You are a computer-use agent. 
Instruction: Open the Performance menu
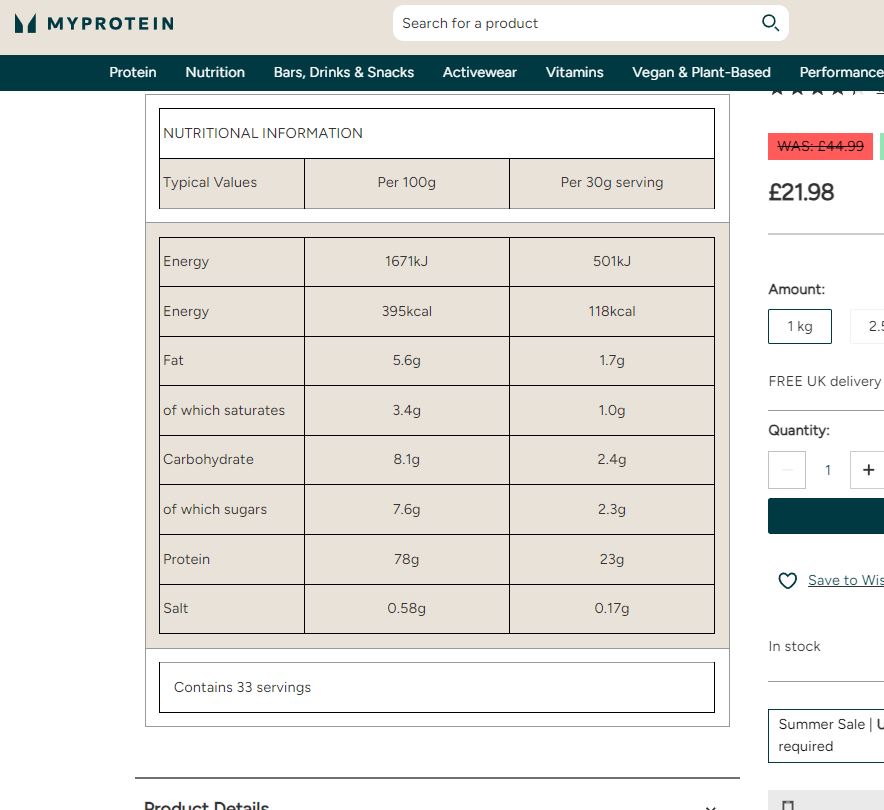tap(841, 72)
